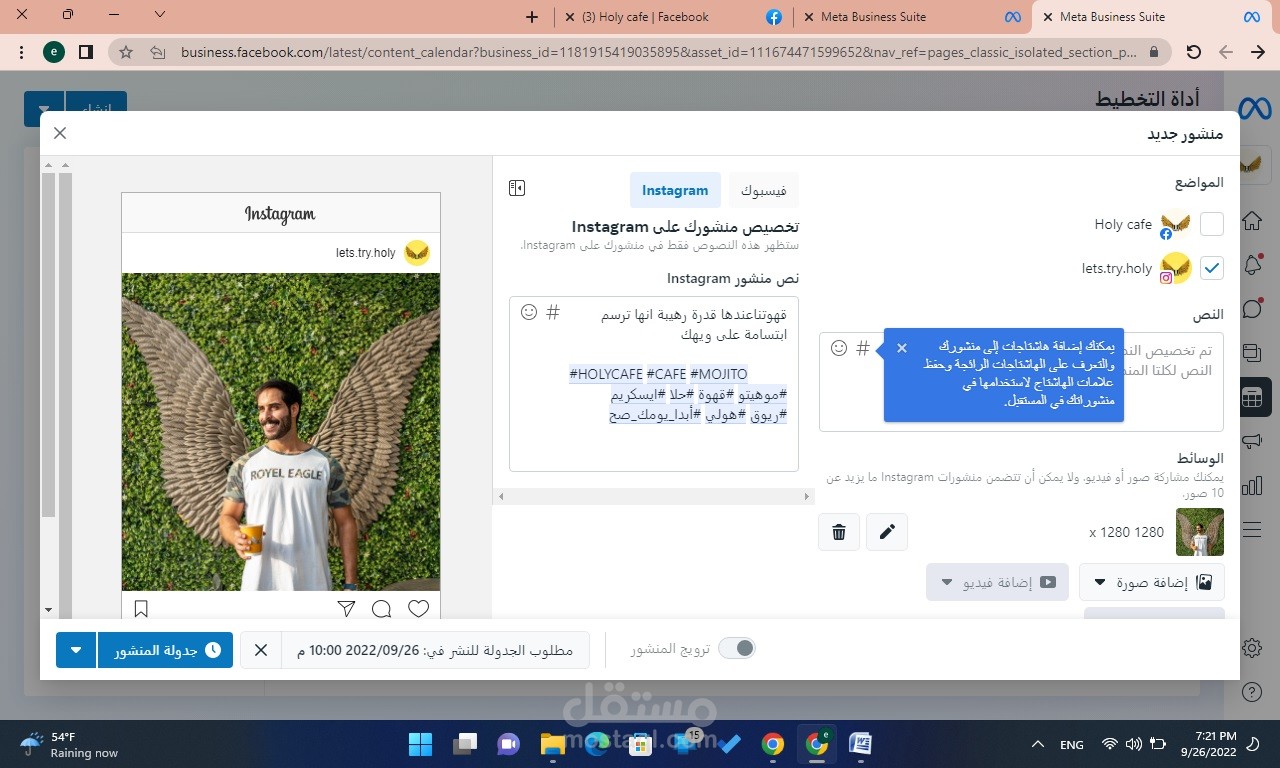This screenshot has height=768, width=1280.
Task: Clear the scheduled date 2022/09/26
Action: (261, 650)
